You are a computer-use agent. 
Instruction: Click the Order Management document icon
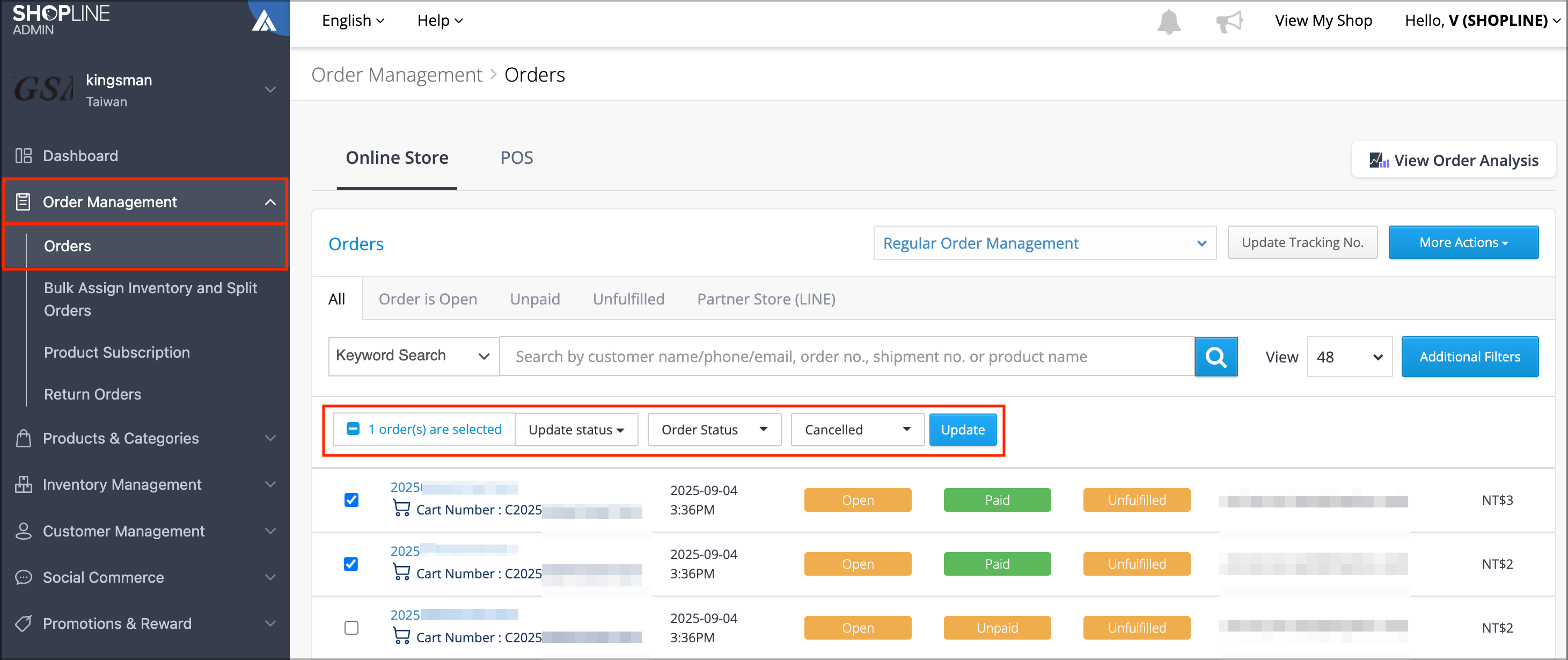[23, 202]
